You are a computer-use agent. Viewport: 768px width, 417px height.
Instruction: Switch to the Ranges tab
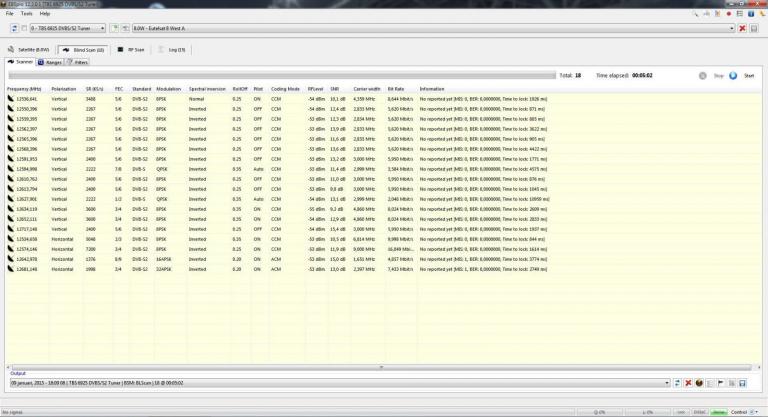click(x=50, y=62)
